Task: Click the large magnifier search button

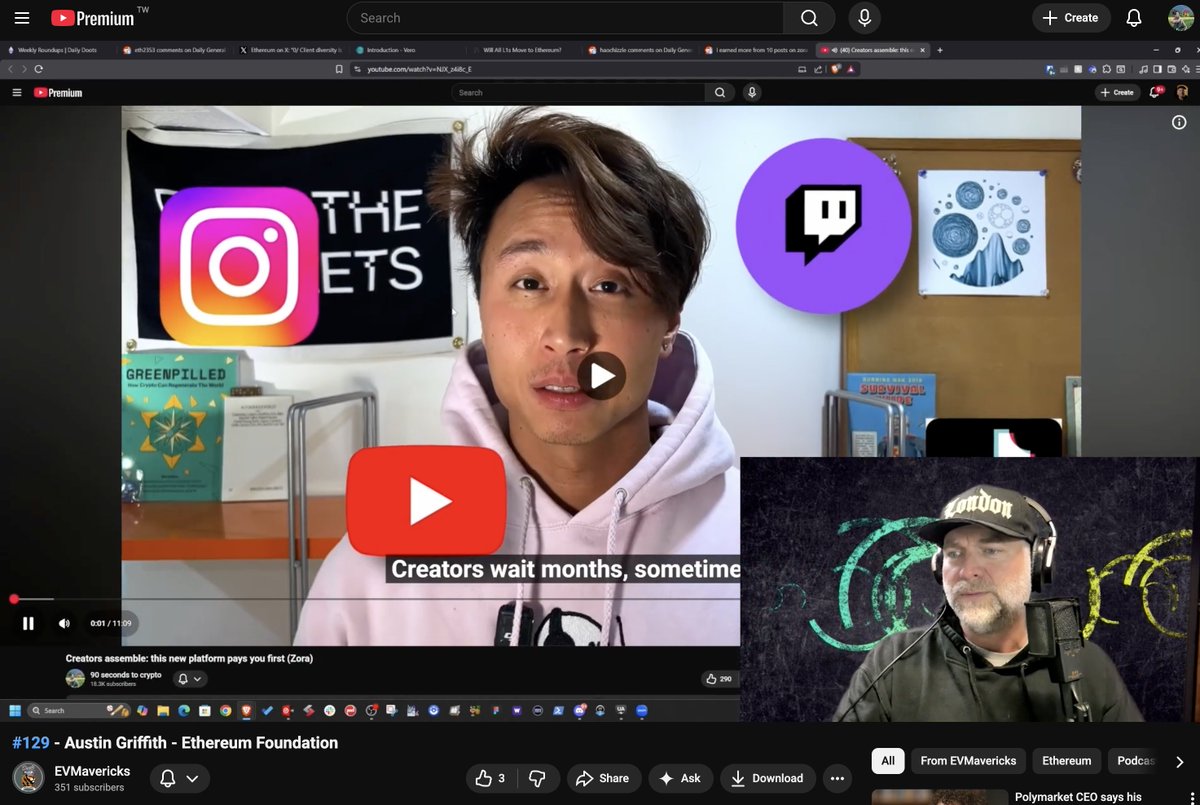Action: (810, 18)
